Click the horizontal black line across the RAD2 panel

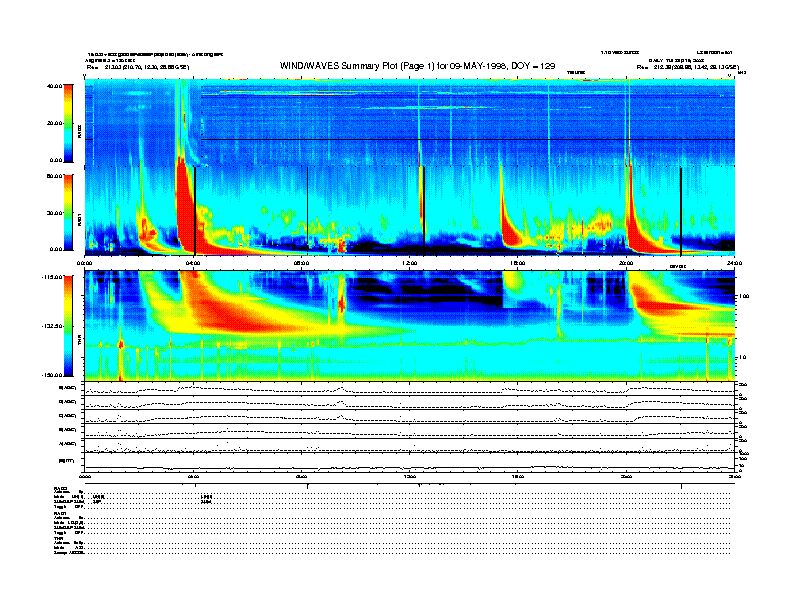tap(468, 139)
